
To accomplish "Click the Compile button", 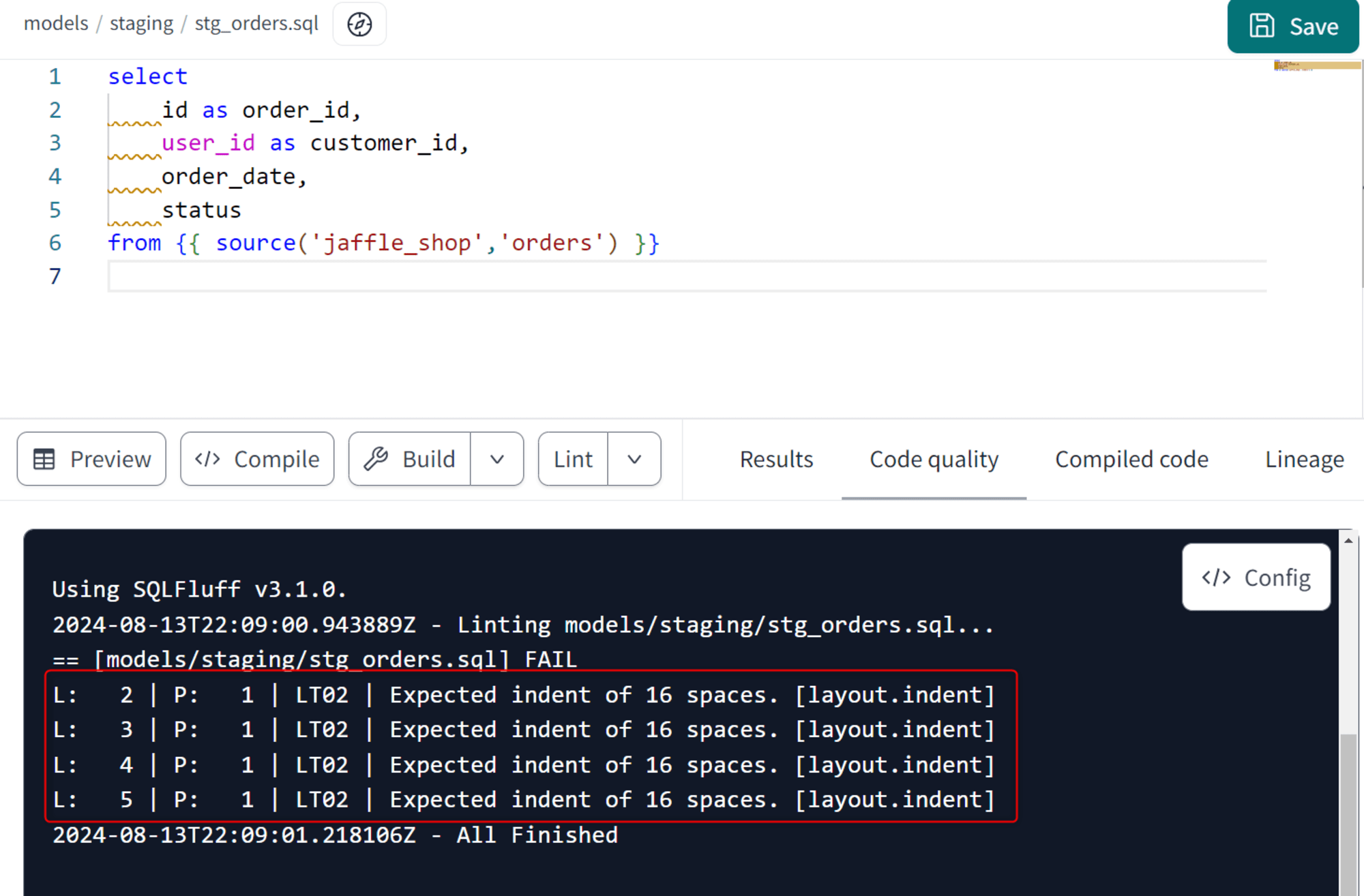I will coord(257,459).
